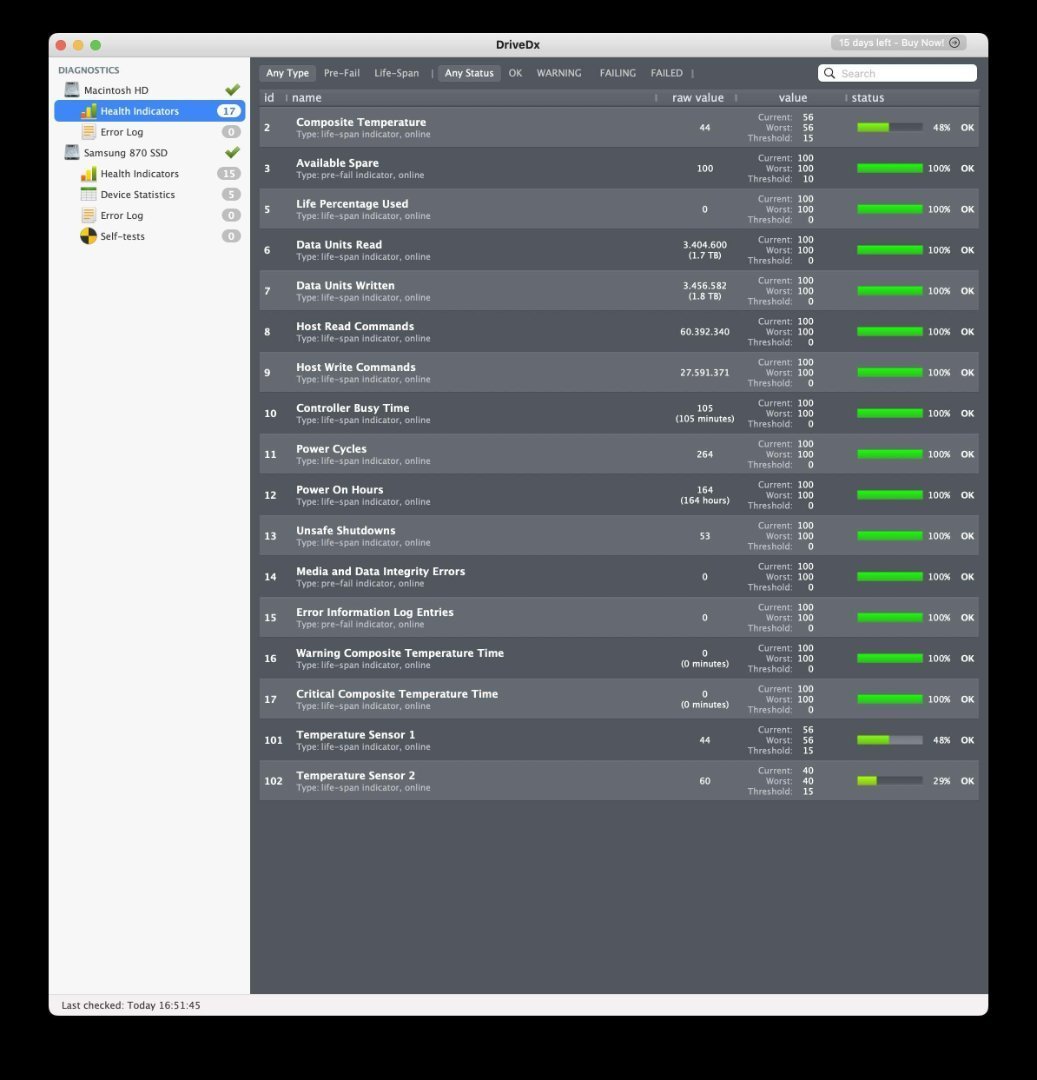
Task: Click the raw value 60.392.340
Action: [704, 332]
